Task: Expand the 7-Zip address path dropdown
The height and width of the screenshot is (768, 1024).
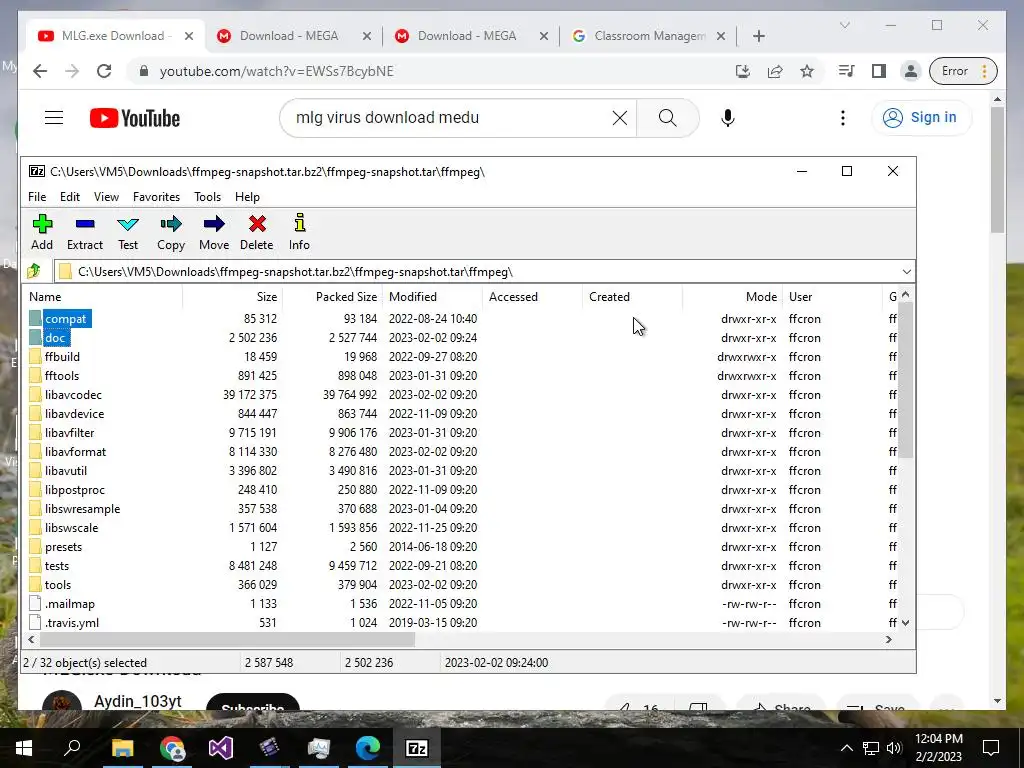Action: pyautogui.click(x=906, y=272)
